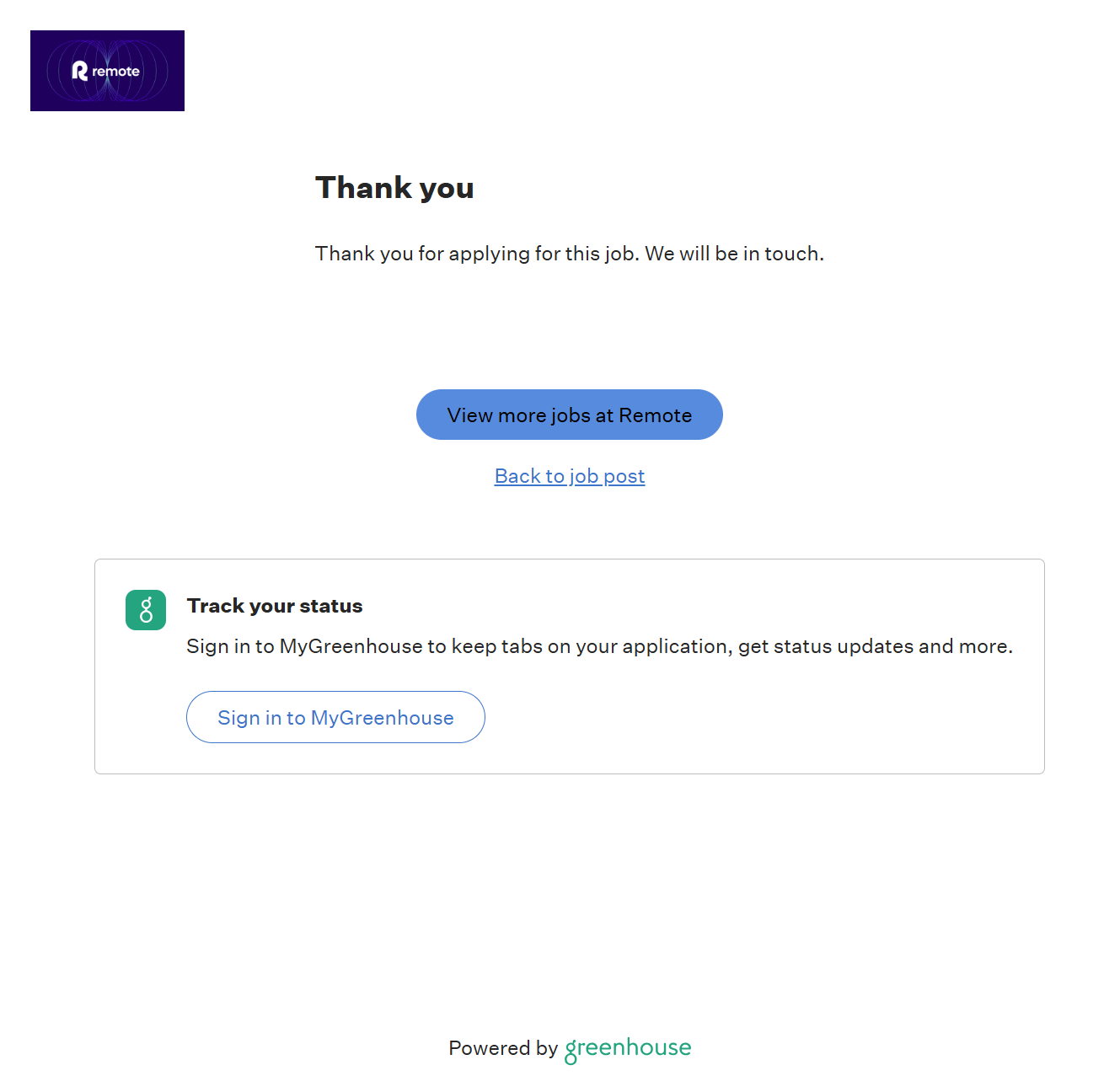Screen dimensions: 1120x1092
Task: Click the bold Thank you heading
Action: click(x=394, y=188)
